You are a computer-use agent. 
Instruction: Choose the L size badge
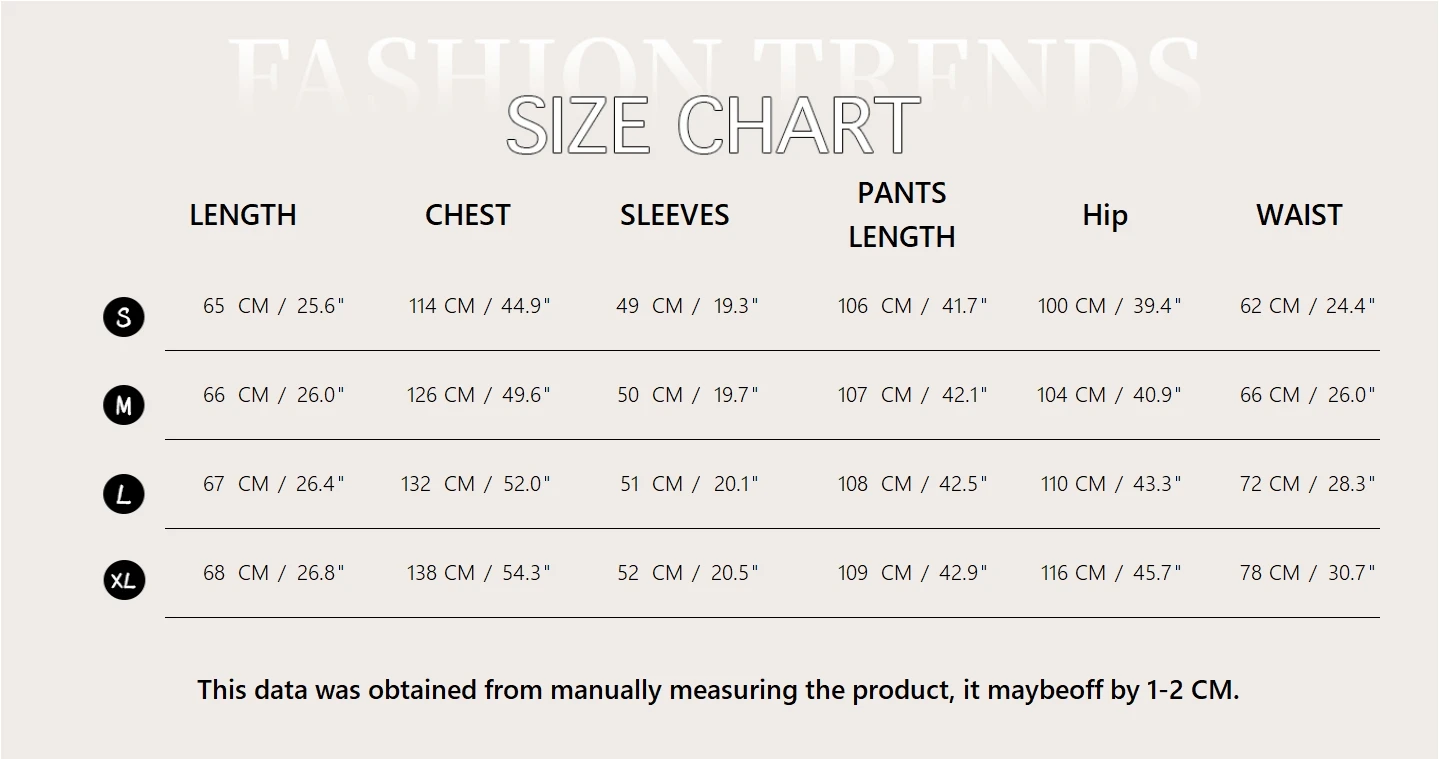(124, 494)
